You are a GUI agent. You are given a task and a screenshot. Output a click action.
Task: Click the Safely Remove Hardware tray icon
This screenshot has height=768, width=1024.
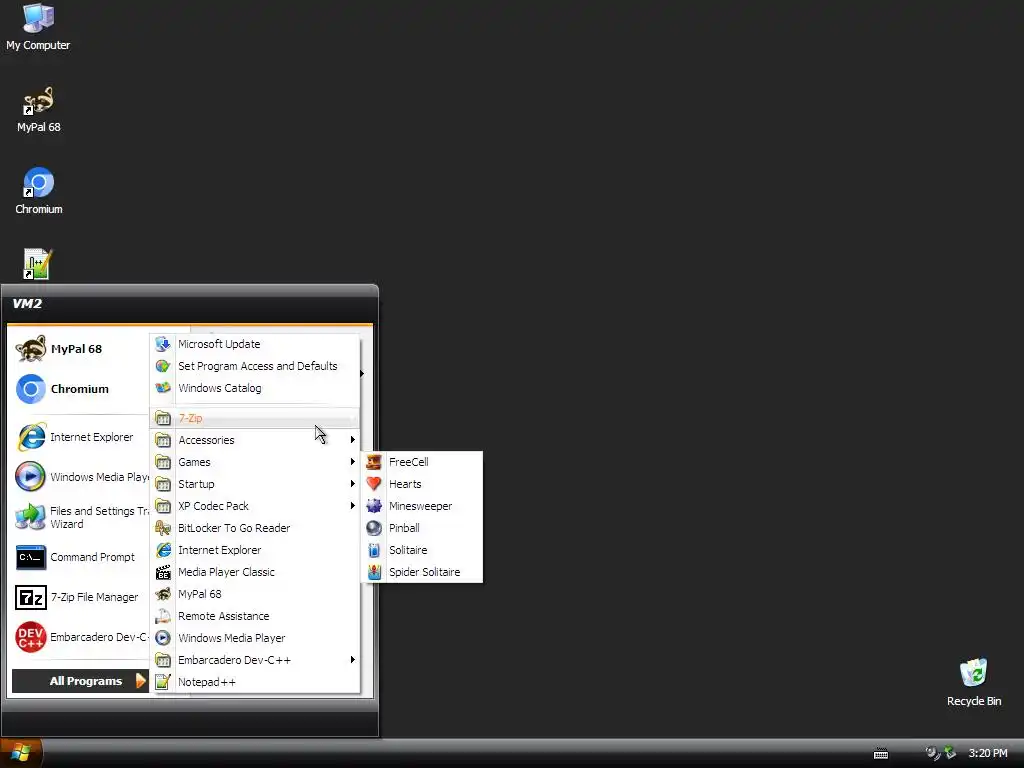[x=950, y=753]
